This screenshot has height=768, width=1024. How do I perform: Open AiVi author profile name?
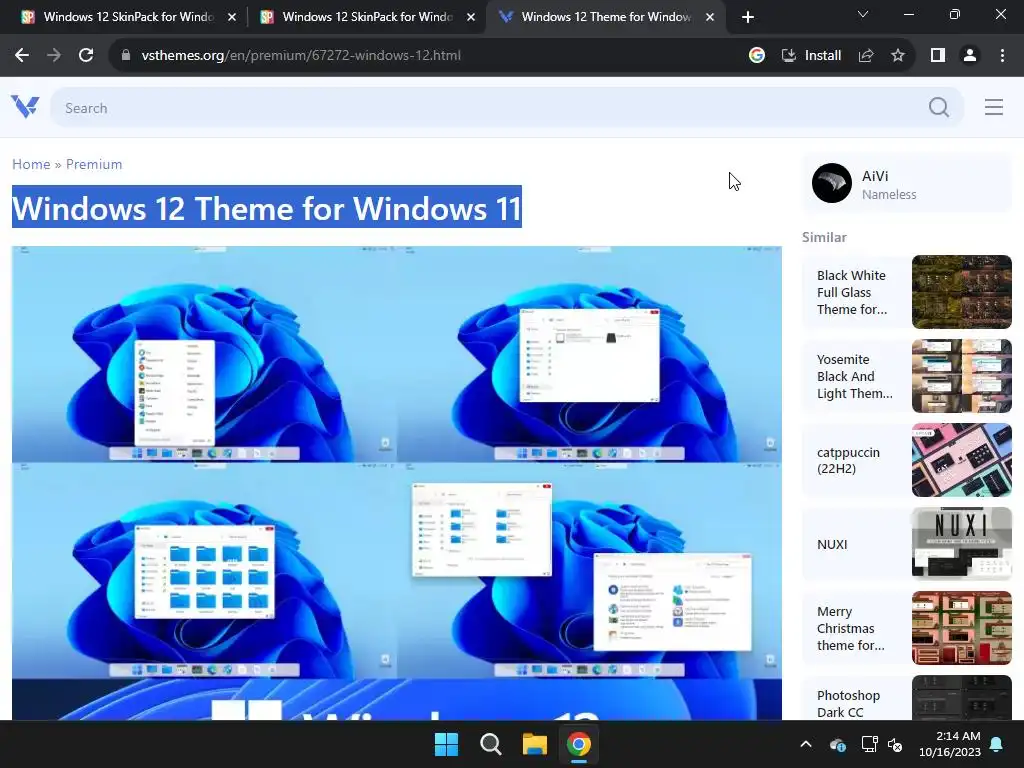(x=875, y=176)
